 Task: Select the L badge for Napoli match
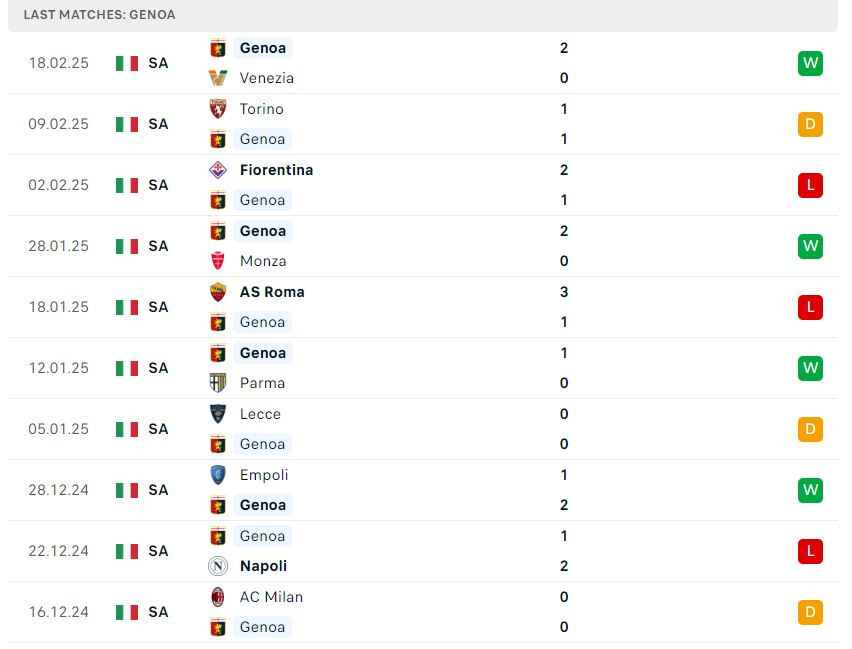coord(810,551)
